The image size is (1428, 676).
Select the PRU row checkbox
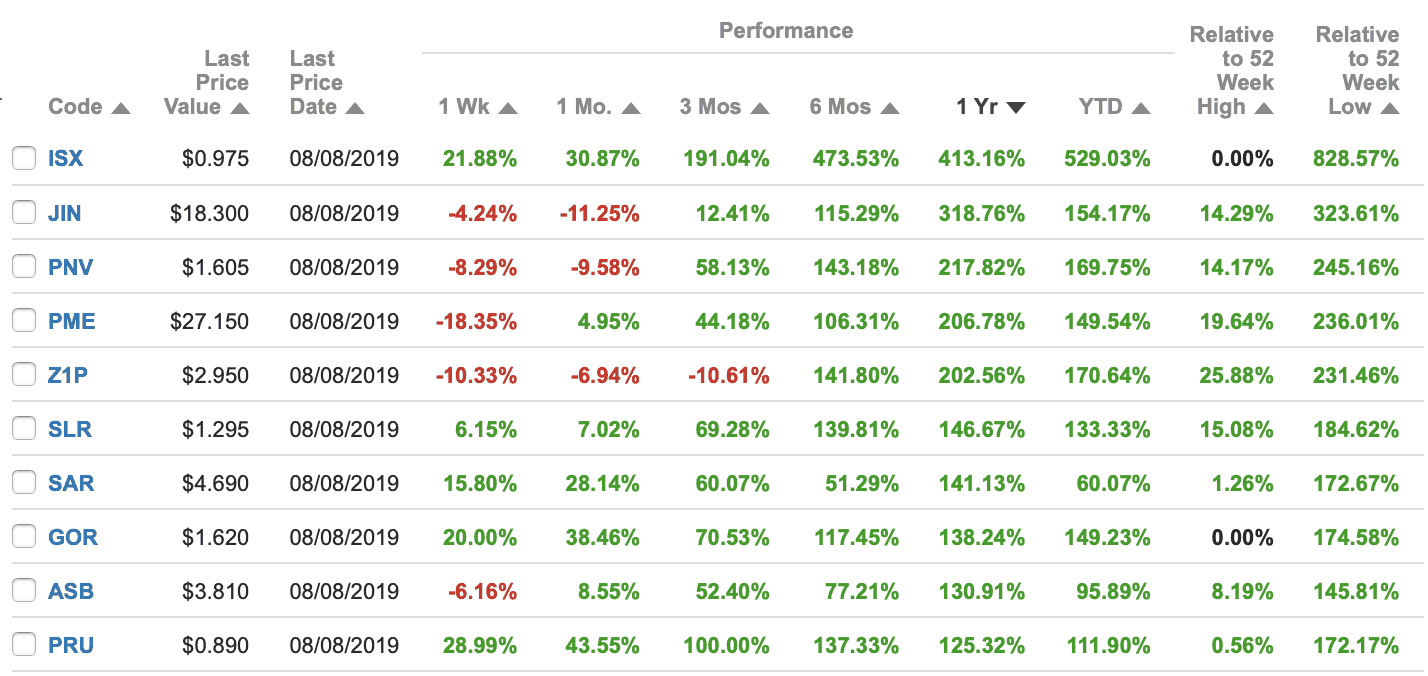[x=24, y=645]
